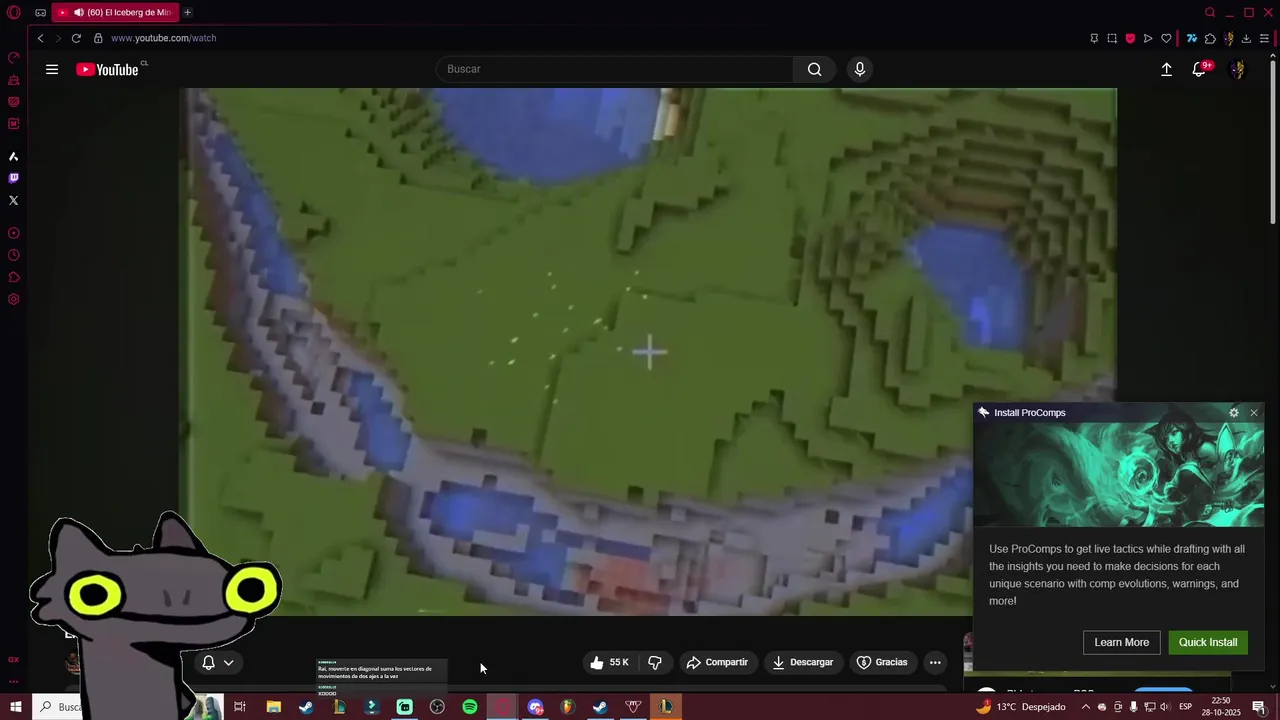Open YouTube notifications bell
1280x720 pixels.
pyautogui.click(x=1199, y=69)
